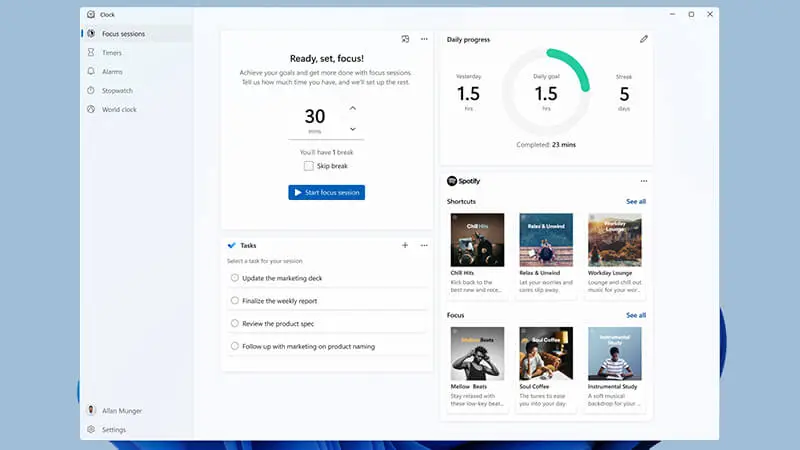Toggle the Skip break checkbox
The image size is (800, 450).
pos(309,166)
